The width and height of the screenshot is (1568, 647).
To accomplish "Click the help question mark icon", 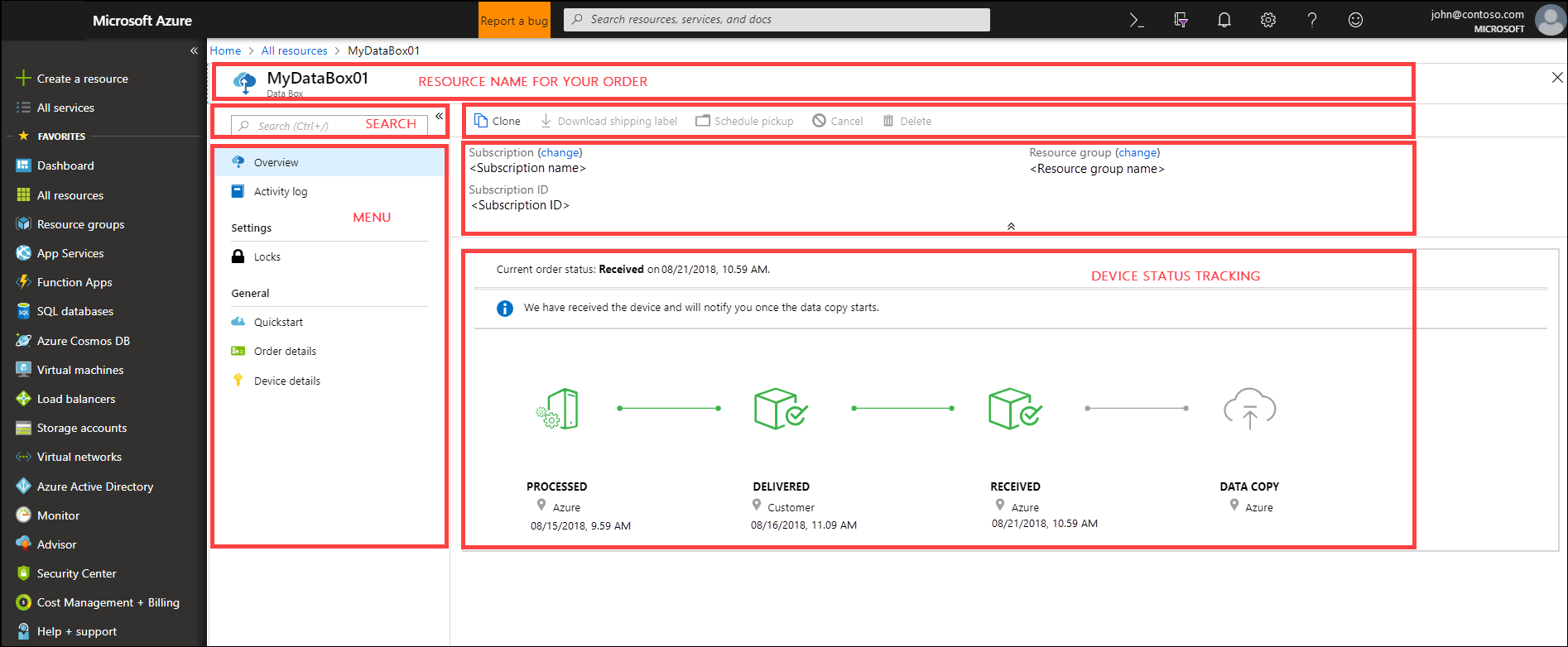I will tap(1311, 21).
